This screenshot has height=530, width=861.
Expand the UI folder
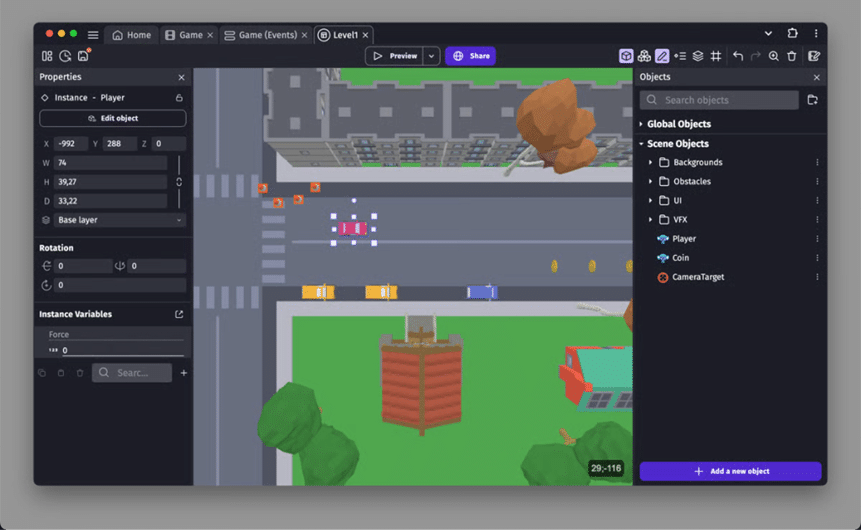pos(651,200)
